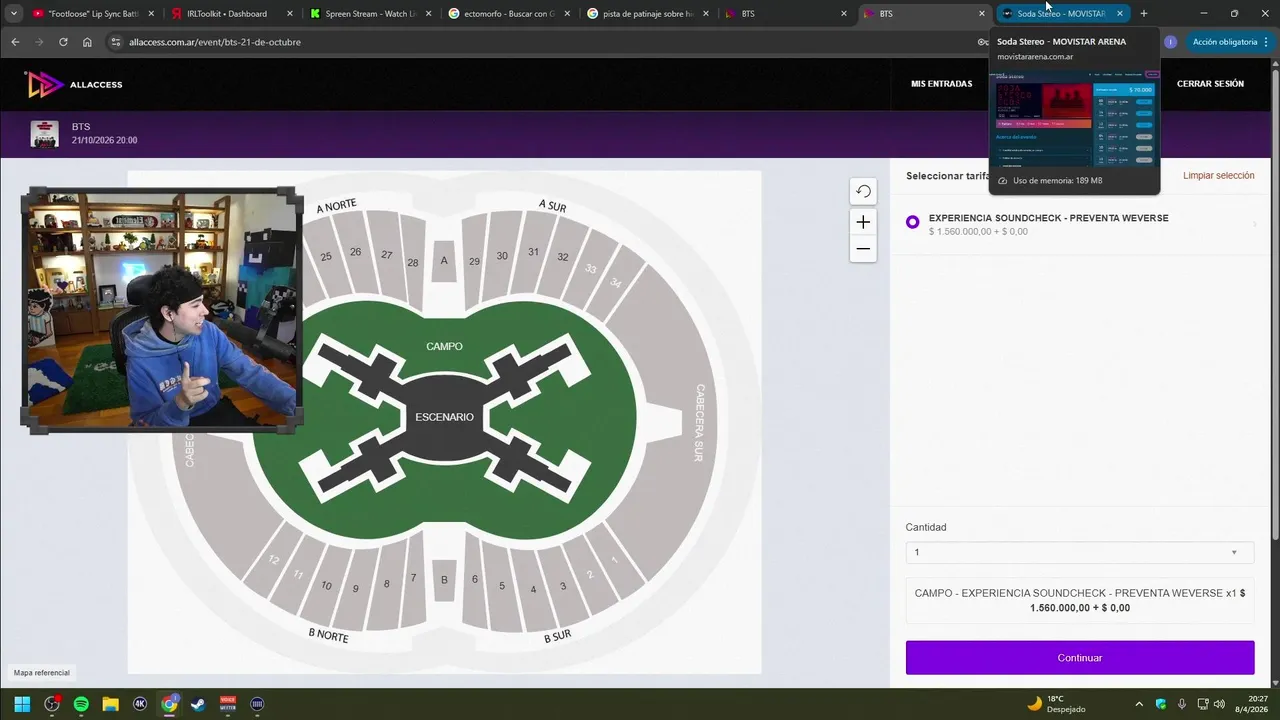Select section B at bottom of map

click(x=444, y=580)
